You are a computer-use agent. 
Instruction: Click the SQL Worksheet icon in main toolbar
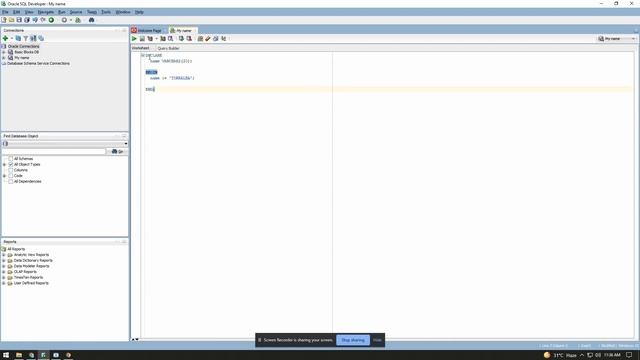pos(78,20)
